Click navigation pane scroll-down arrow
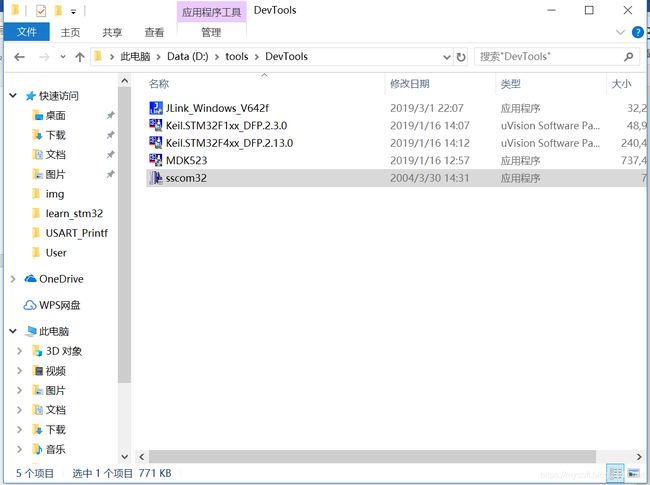The image size is (650, 485). [x=124, y=456]
